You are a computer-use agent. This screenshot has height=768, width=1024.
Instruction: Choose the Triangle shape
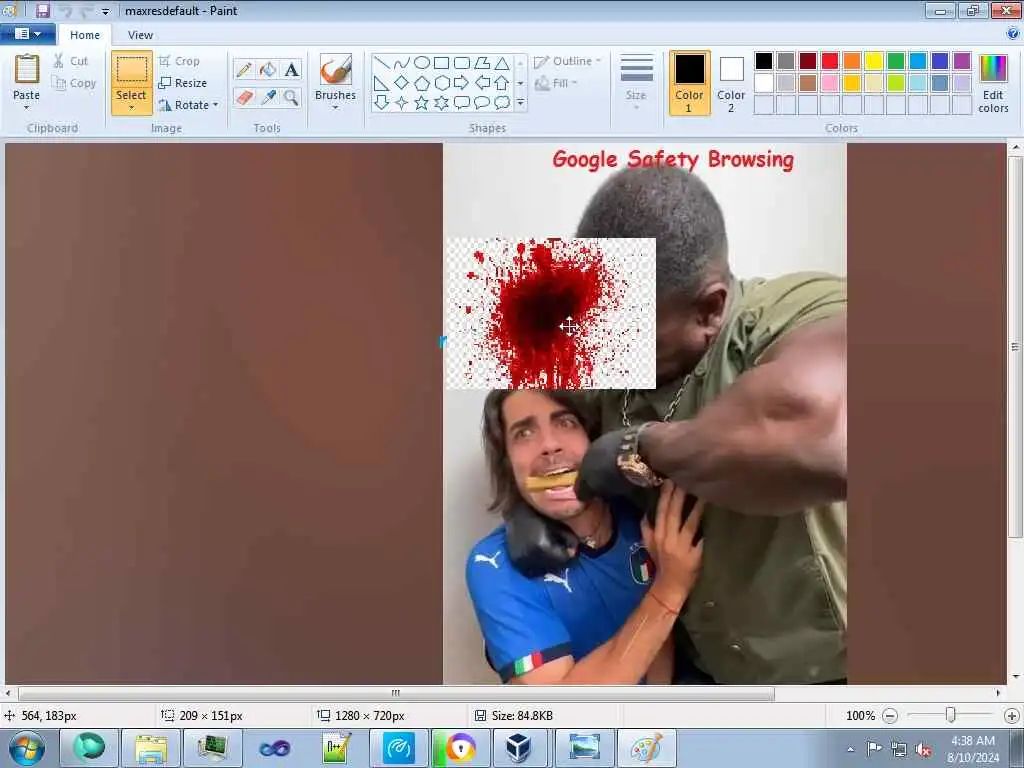coord(502,63)
